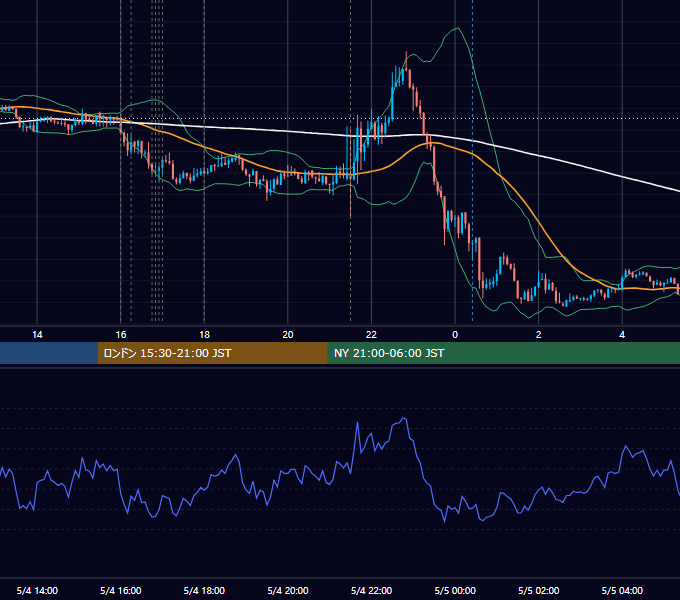The height and width of the screenshot is (600, 680).
Task: Click the 5/5 04:00 indicator axis label
Action: pos(622,590)
